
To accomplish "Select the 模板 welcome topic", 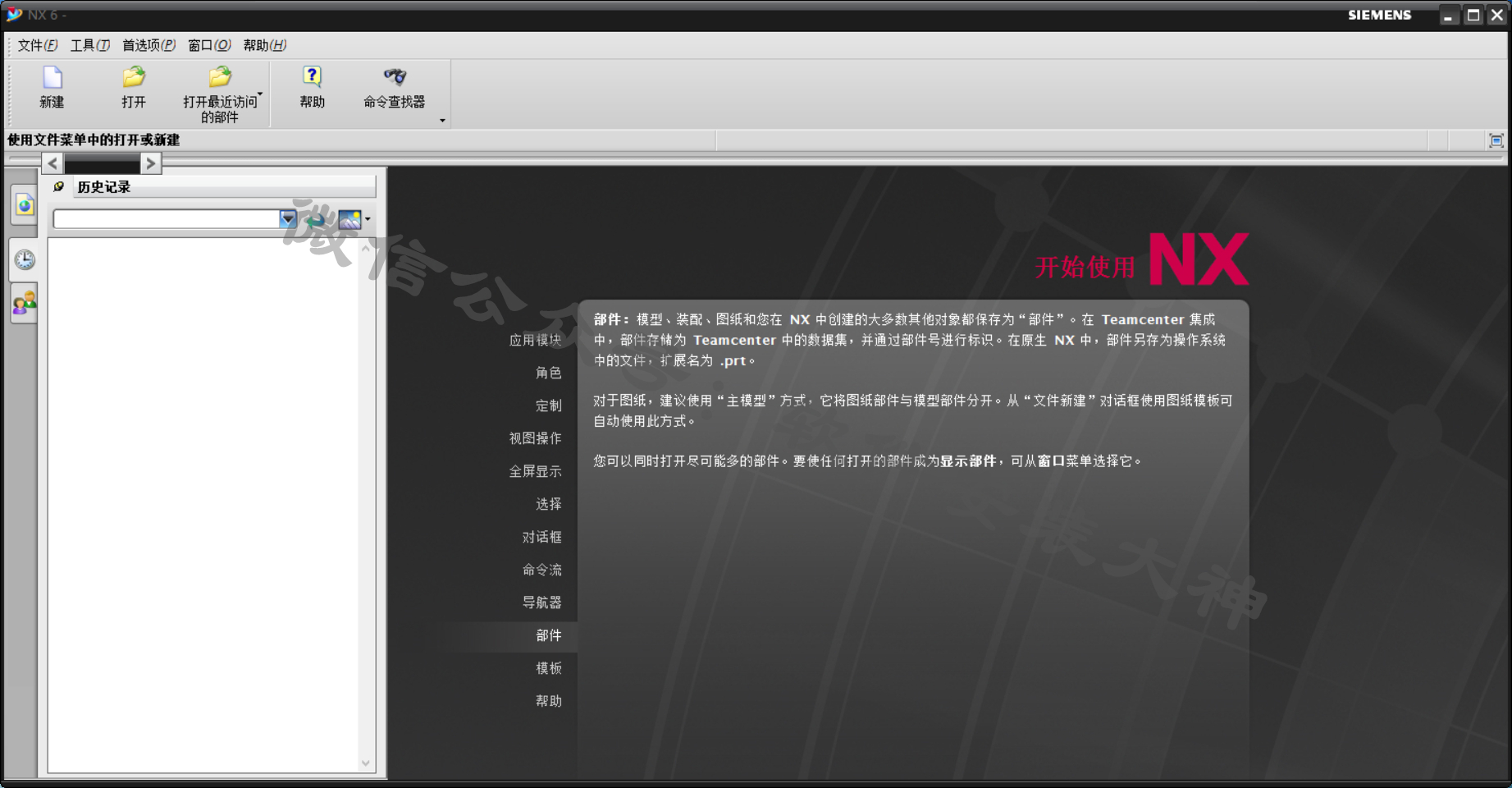I will tap(548, 668).
